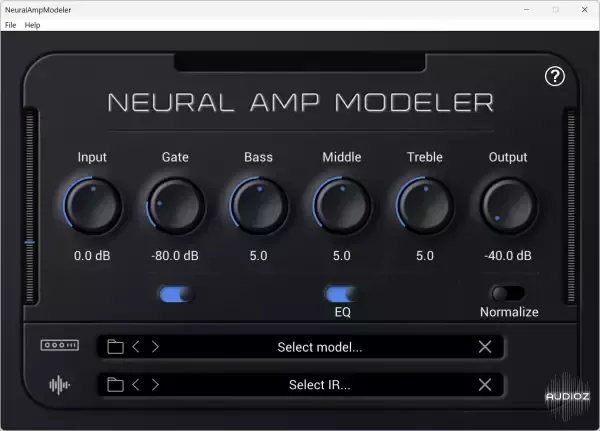Screen dimensions: 600x431
Task: Select previous IR arrow
Action: [x=136, y=385]
